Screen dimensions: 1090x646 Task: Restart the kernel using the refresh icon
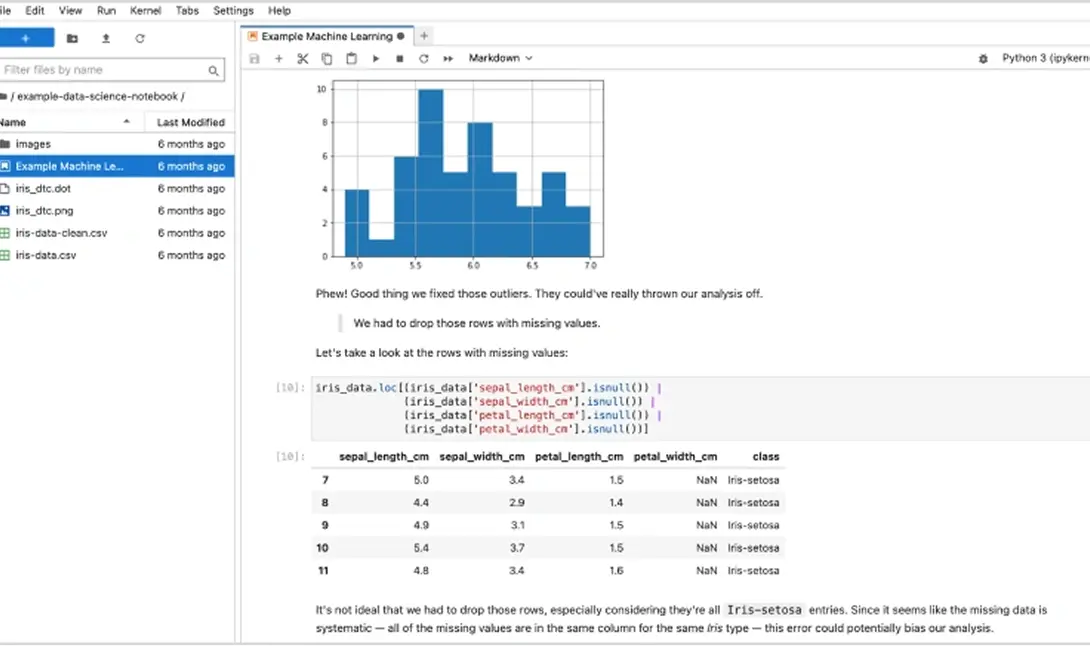click(x=423, y=59)
